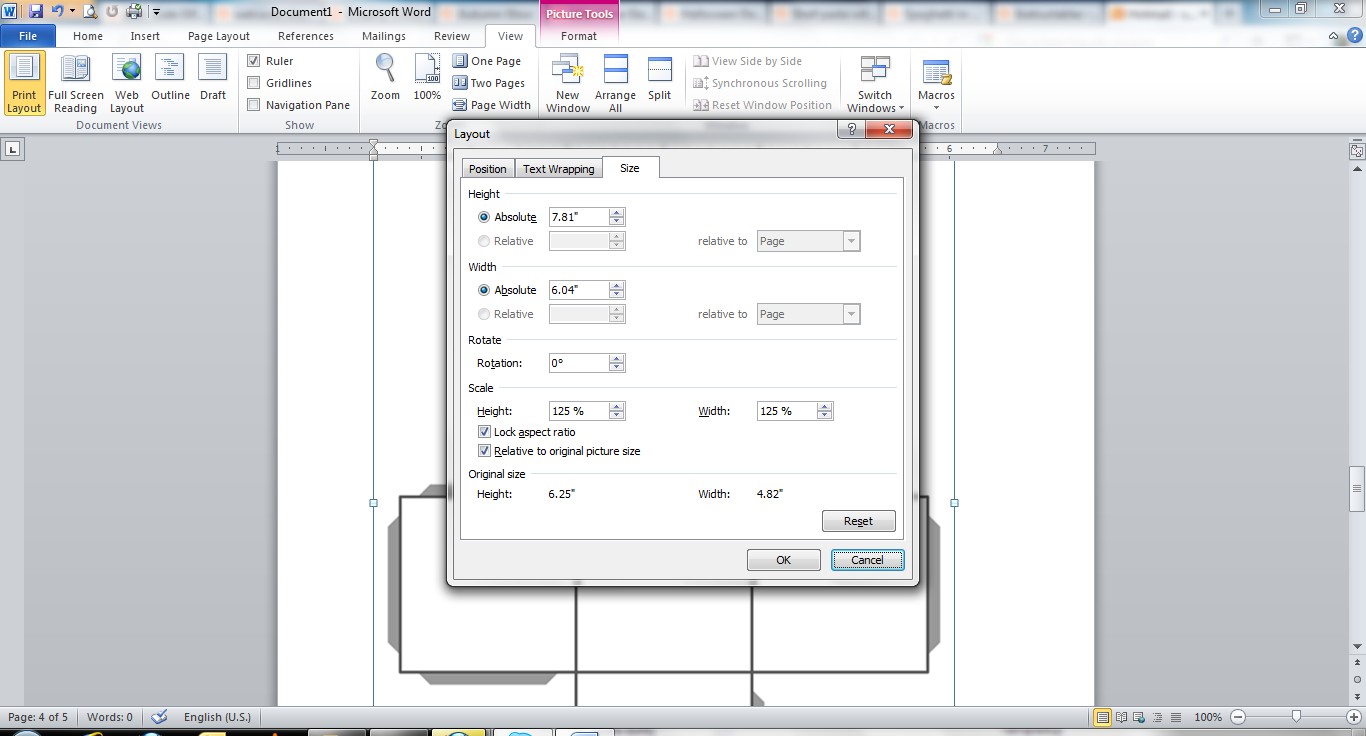Open Picture Tools Format tab

click(x=579, y=36)
